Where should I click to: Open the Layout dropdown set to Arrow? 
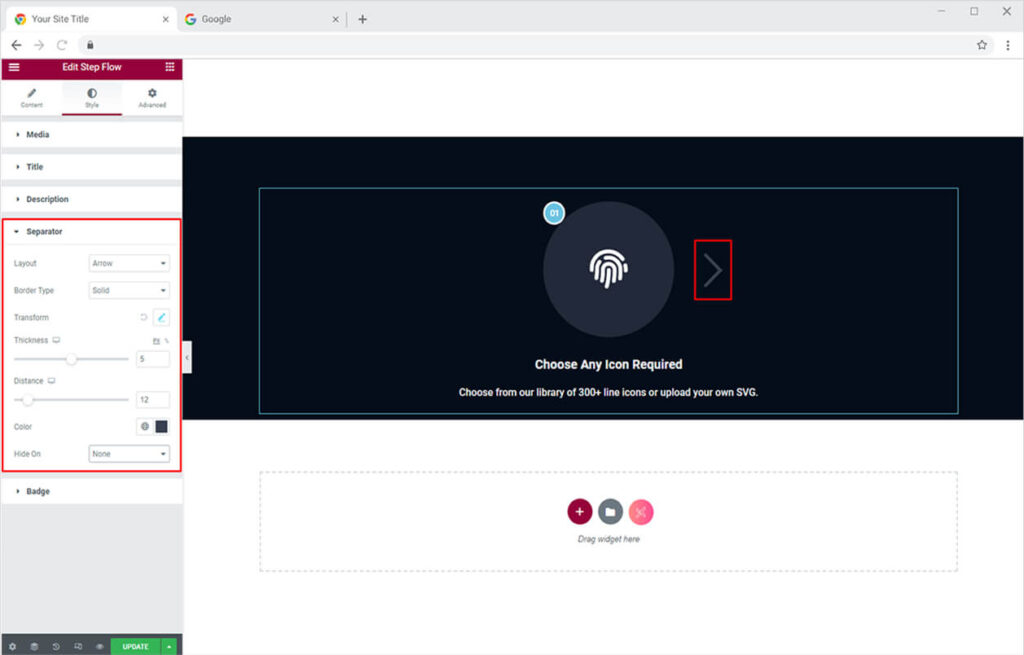point(129,263)
